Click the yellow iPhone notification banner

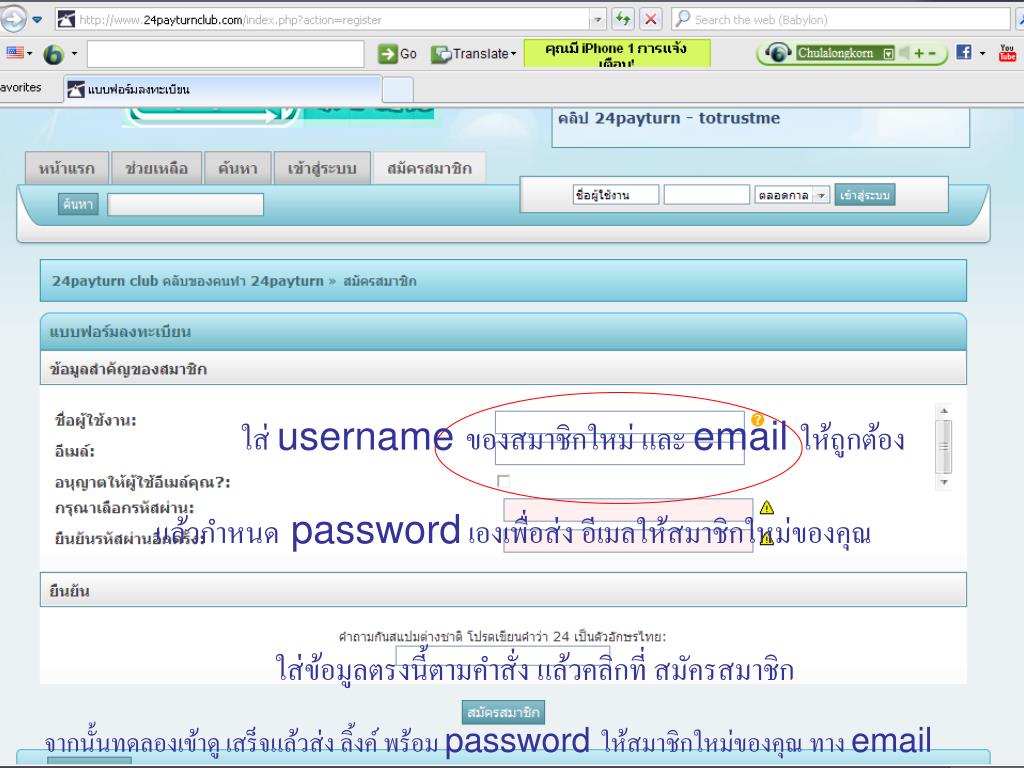tap(617, 53)
